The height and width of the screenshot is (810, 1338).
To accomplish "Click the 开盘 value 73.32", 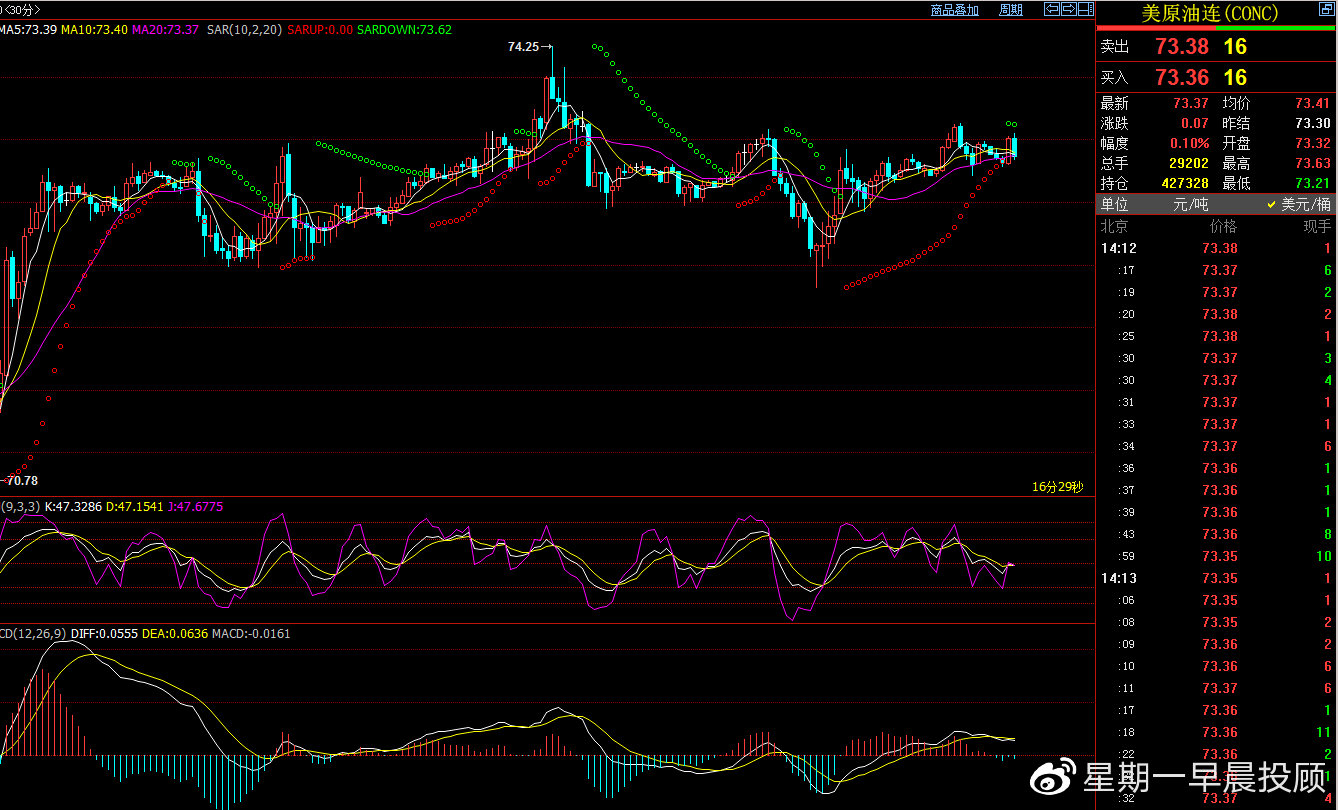I will [1313, 143].
